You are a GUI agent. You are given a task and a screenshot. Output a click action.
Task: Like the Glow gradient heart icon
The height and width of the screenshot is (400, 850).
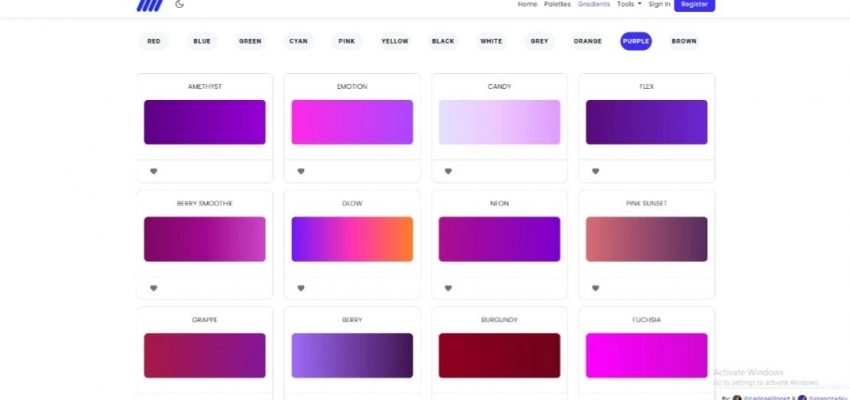point(301,288)
